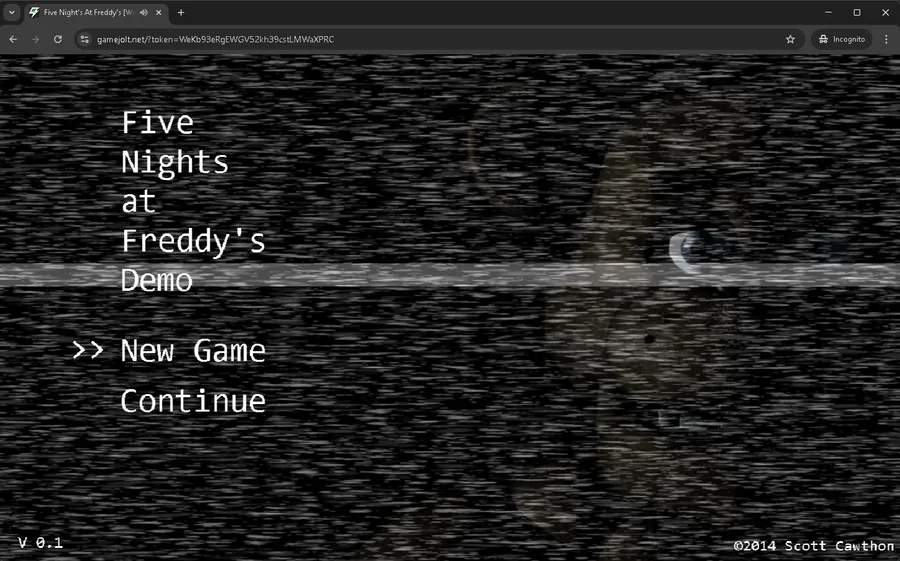Close the browser window
This screenshot has width=900, height=561.
pyautogui.click(x=886, y=12)
